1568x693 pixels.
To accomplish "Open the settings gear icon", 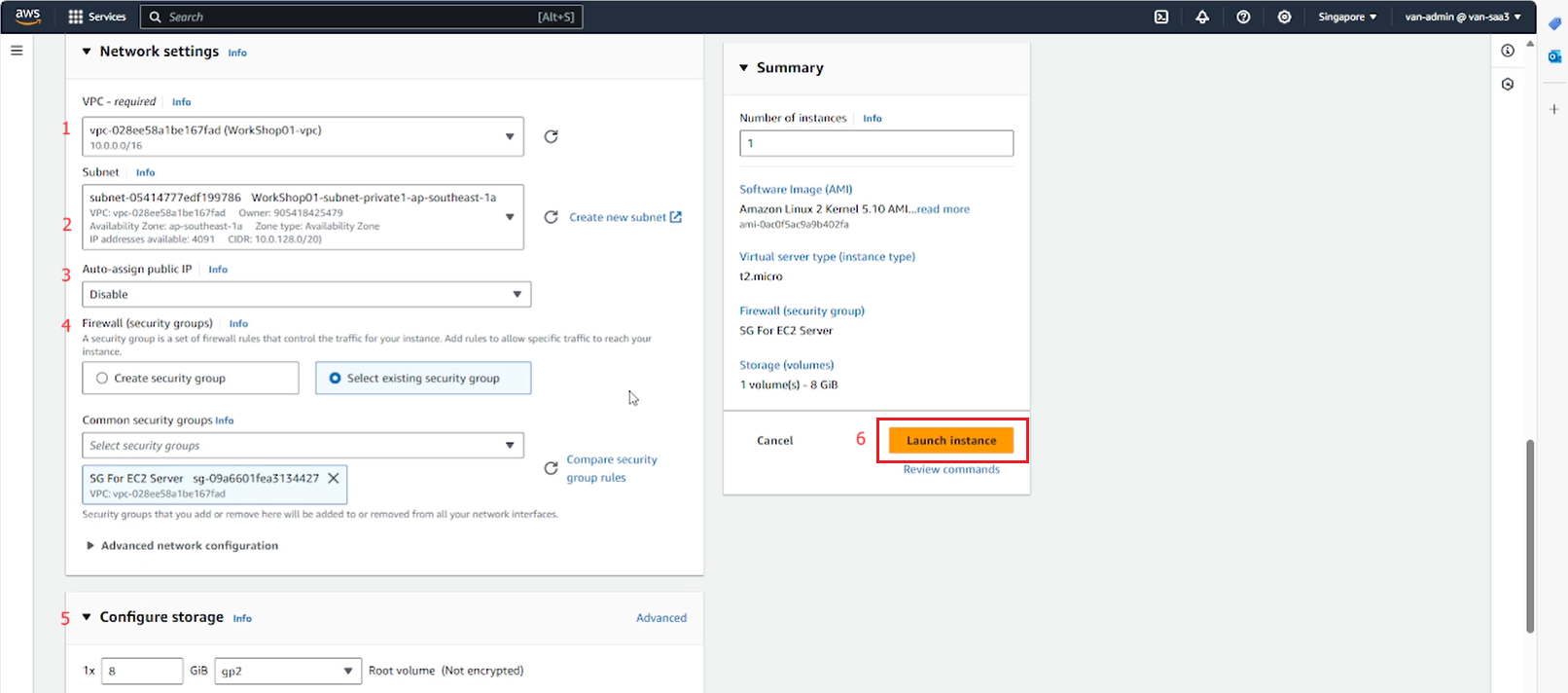I will 1284,17.
